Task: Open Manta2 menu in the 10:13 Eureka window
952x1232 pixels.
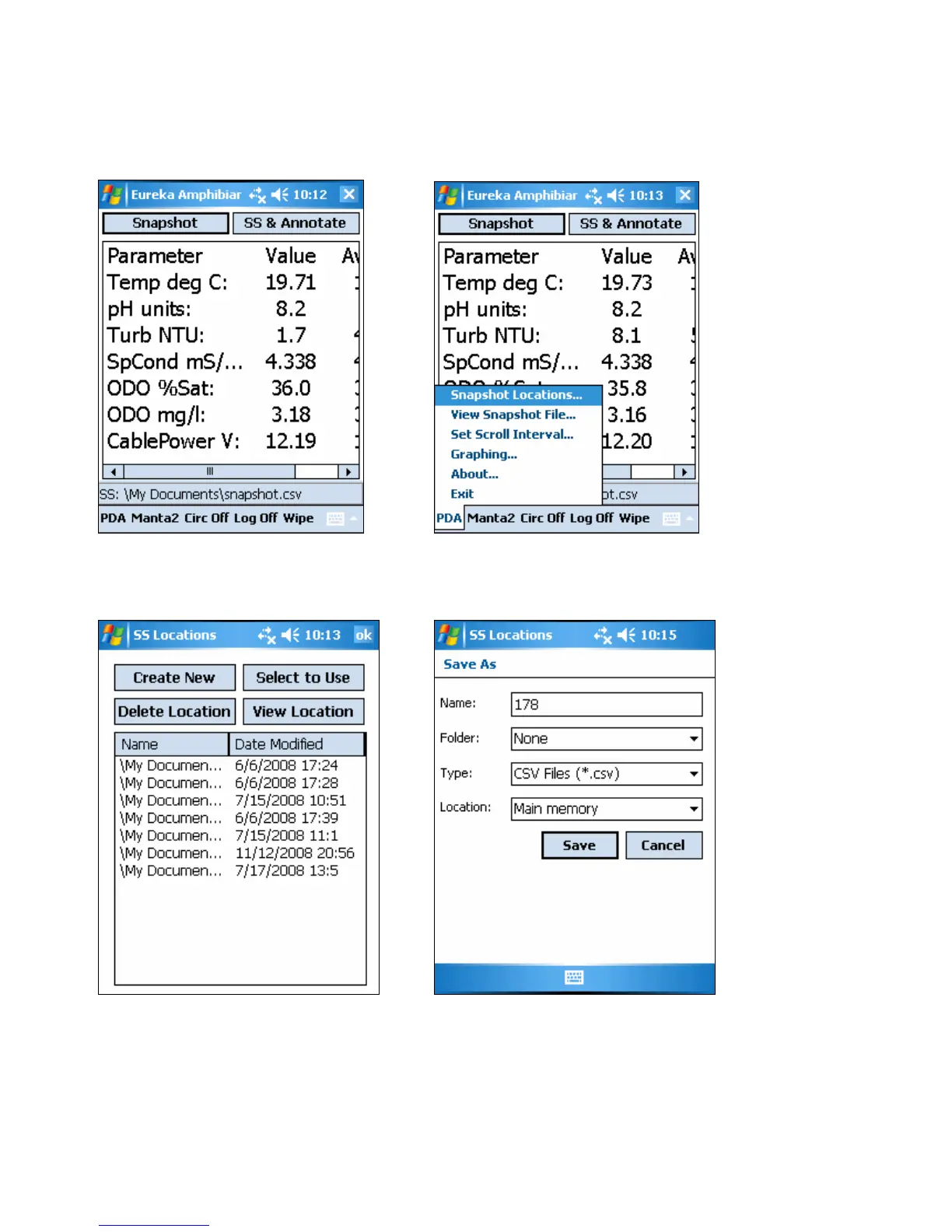Action: (491, 519)
